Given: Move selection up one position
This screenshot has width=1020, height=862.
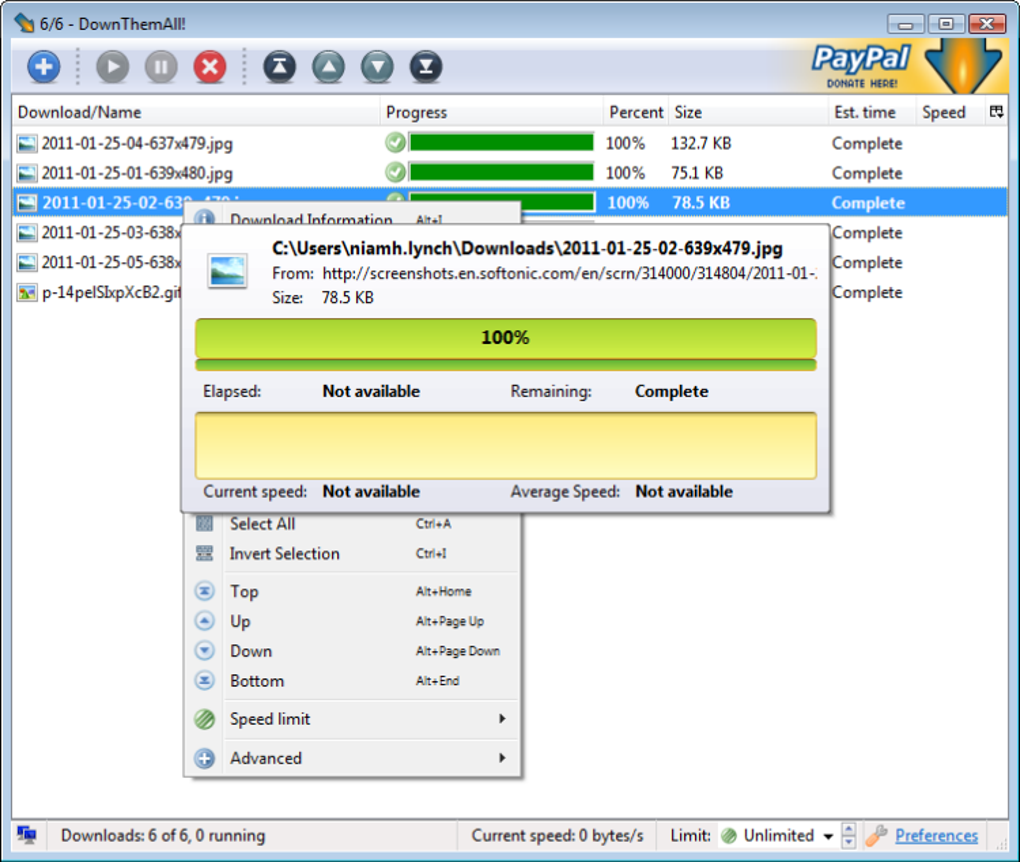Looking at the screenshot, I should click(329, 66).
